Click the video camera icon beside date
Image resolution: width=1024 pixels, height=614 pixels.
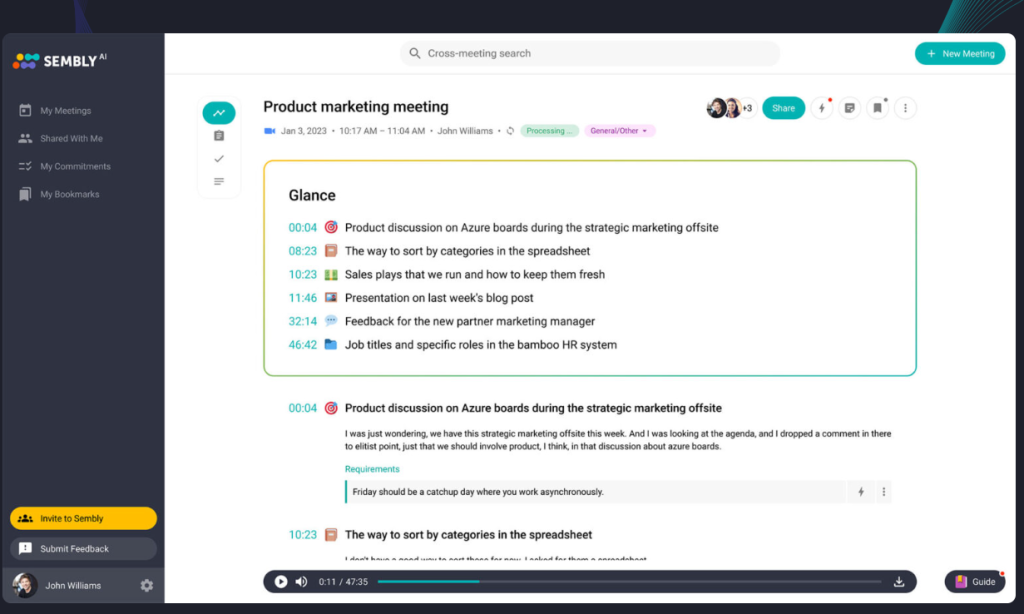point(270,131)
